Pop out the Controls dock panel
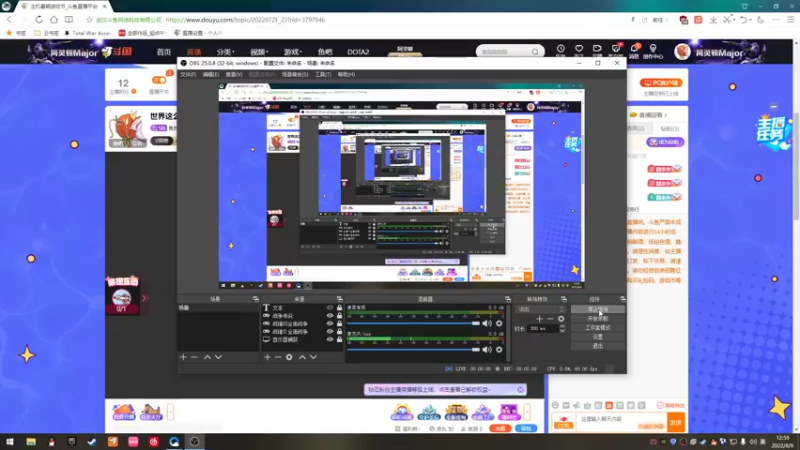This screenshot has width=800, height=450. pos(622,299)
